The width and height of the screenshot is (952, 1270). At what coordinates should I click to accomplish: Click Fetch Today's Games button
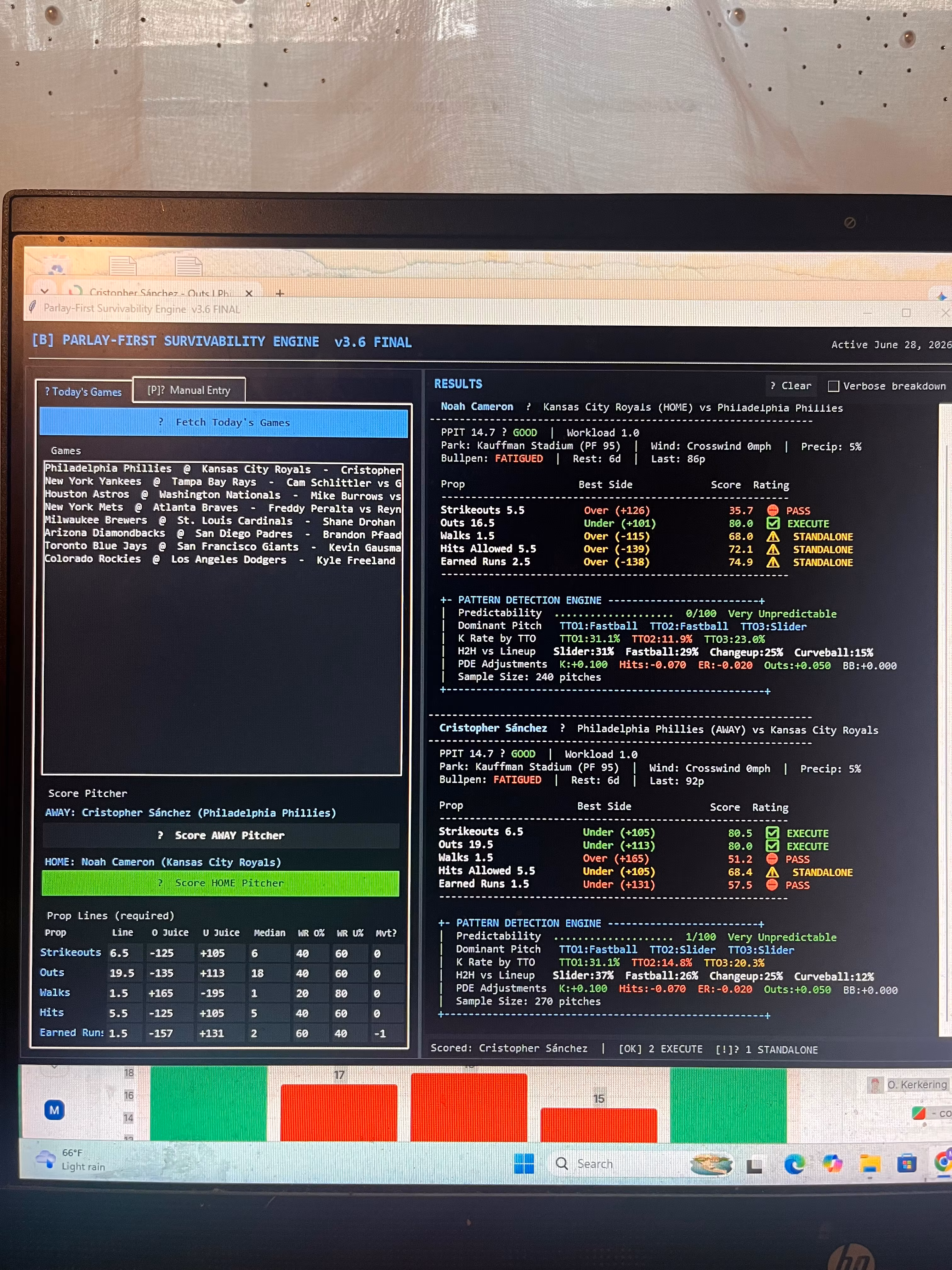click(224, 423)
